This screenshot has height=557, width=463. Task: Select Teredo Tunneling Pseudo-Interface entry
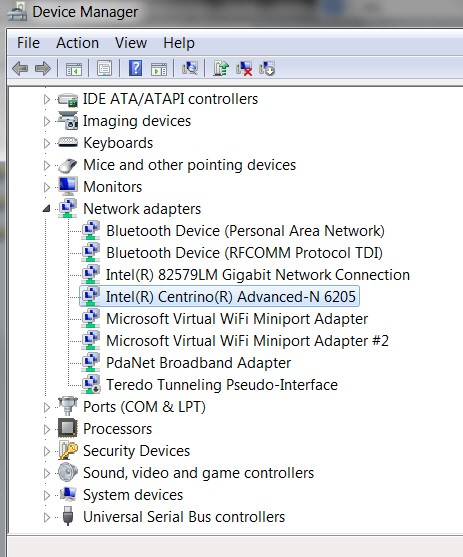tap(222, 385)
